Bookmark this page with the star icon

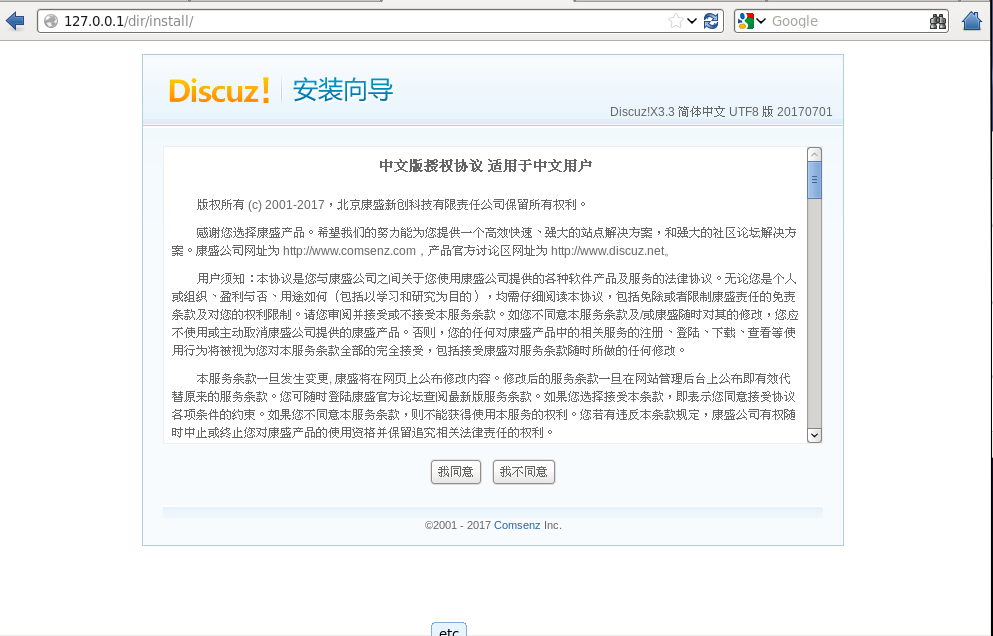[675, 21]
